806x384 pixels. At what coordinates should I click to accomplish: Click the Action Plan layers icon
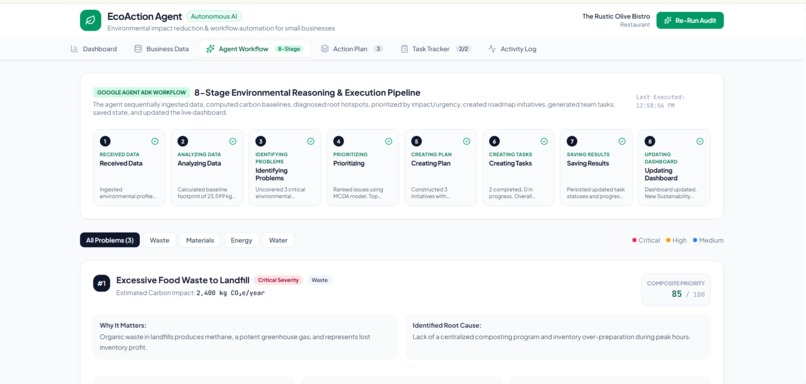pos(324,49)
